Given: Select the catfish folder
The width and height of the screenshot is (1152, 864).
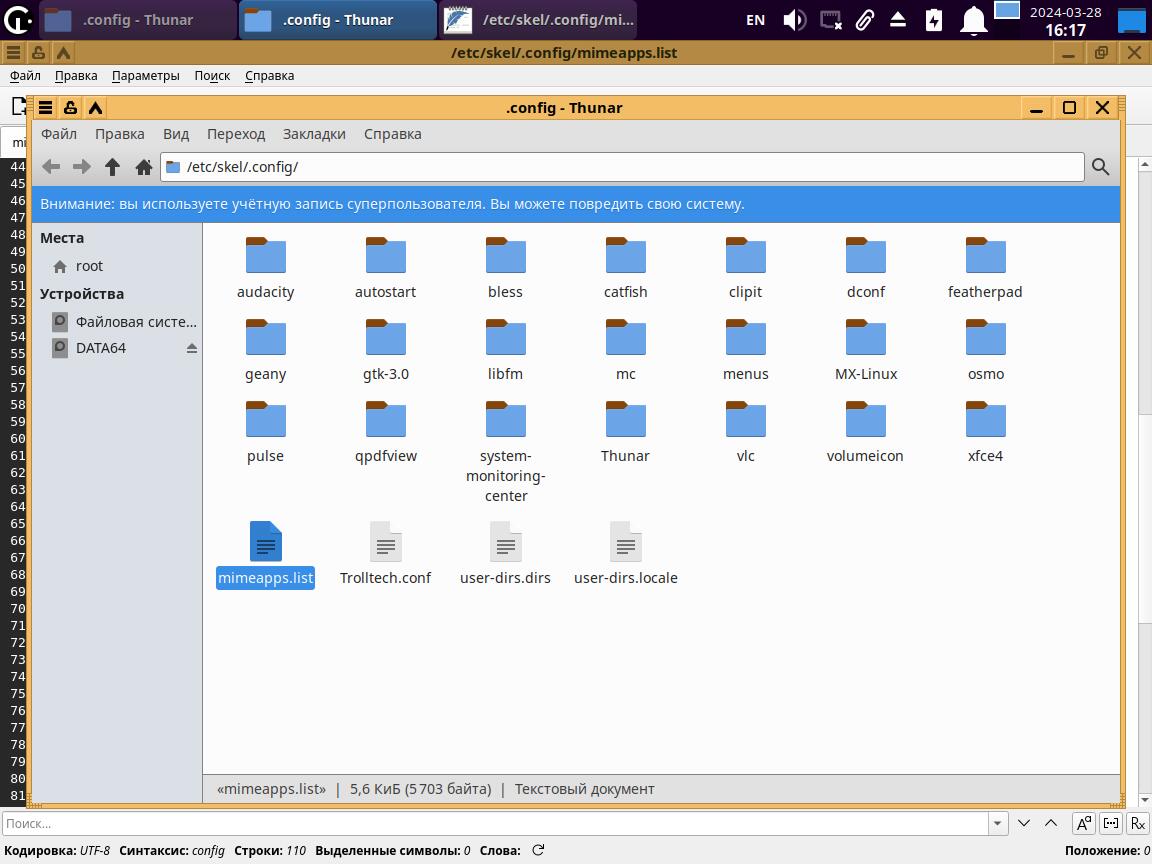Looking at the screenshot, I should click(x=626, y=268).
